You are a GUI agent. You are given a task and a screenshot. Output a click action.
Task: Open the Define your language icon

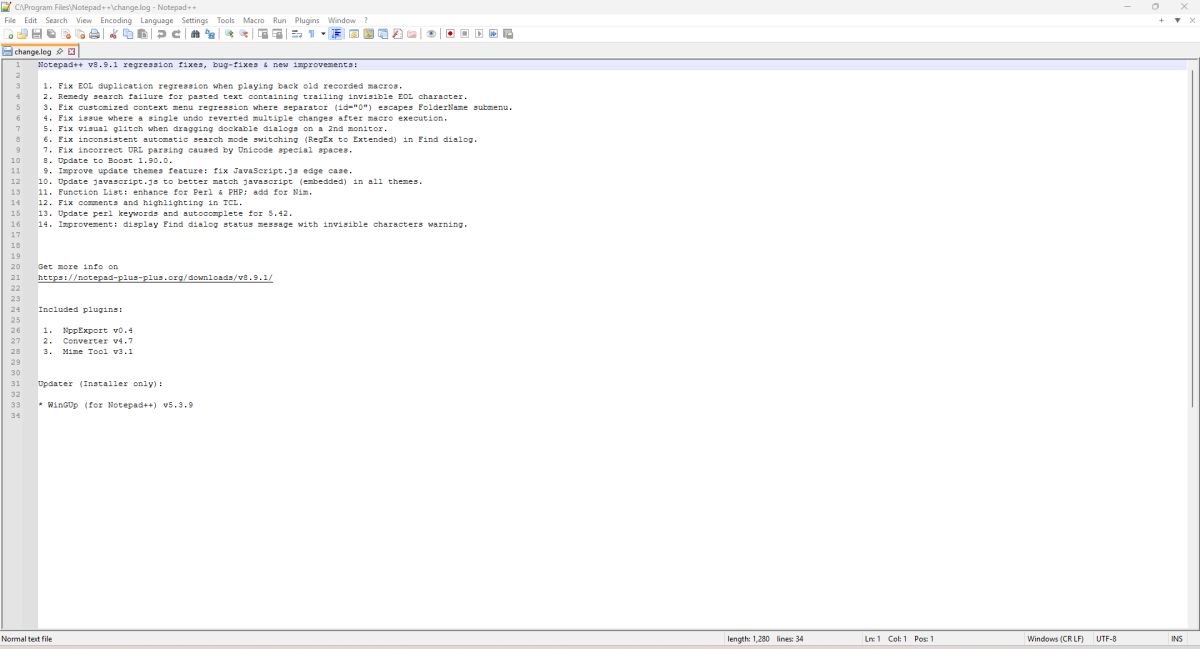coord(354,33)
